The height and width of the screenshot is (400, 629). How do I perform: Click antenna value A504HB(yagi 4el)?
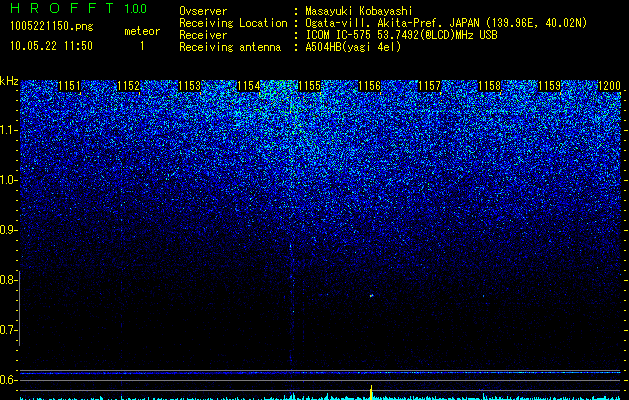coord(353,47)
